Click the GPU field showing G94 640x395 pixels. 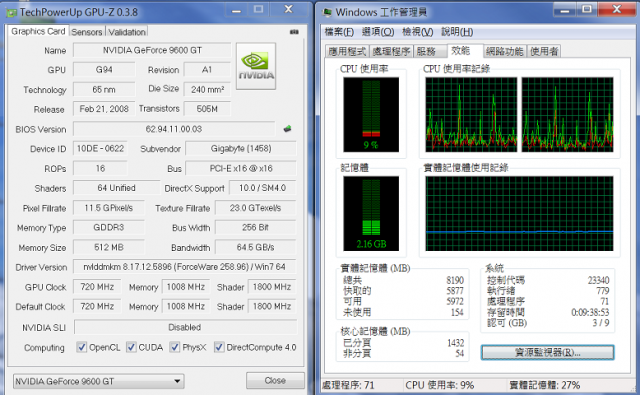tap(104, 70)
